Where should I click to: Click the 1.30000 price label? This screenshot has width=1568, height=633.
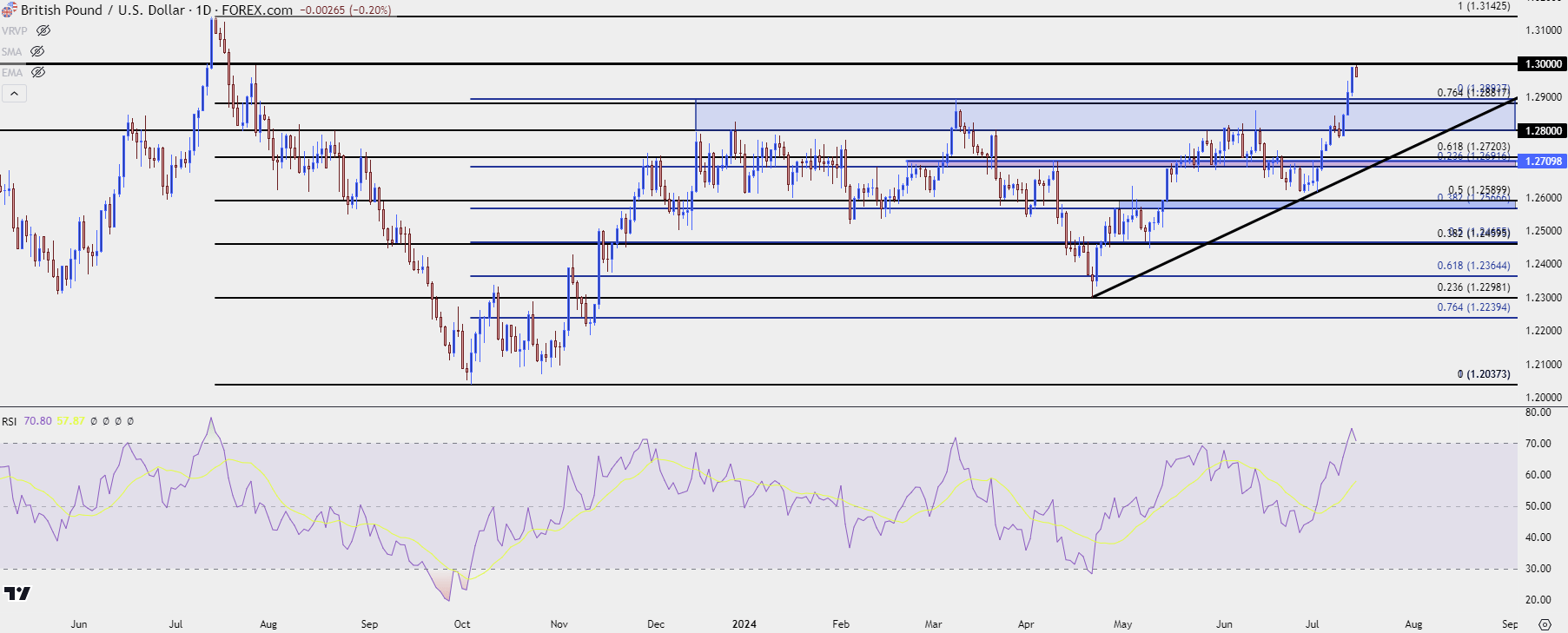[x=1544, y=64]
